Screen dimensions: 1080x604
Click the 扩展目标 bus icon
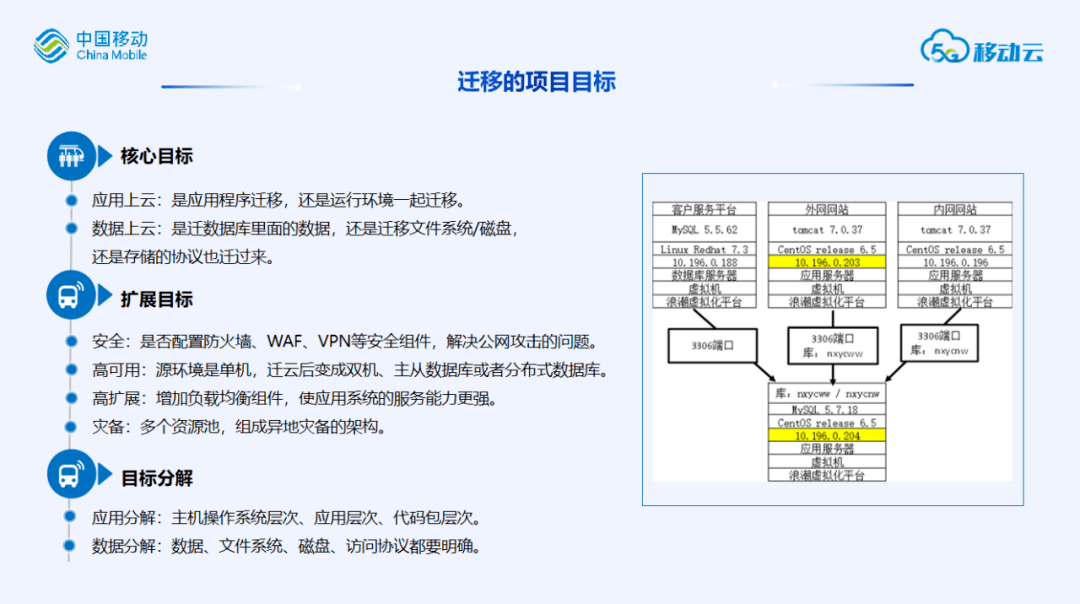click(72, 295)
